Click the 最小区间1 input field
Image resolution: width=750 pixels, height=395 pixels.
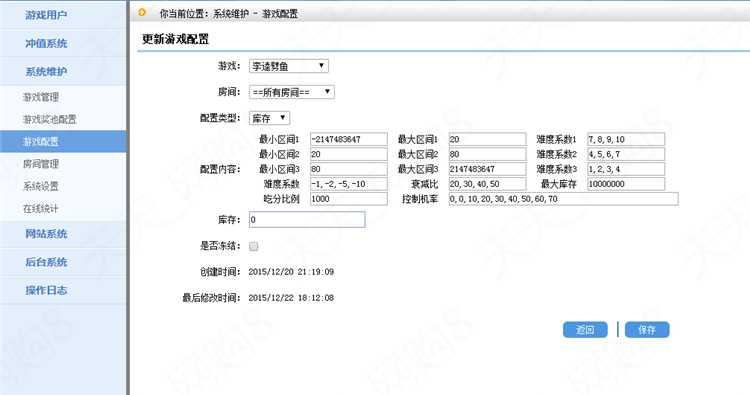pos(349,139)
